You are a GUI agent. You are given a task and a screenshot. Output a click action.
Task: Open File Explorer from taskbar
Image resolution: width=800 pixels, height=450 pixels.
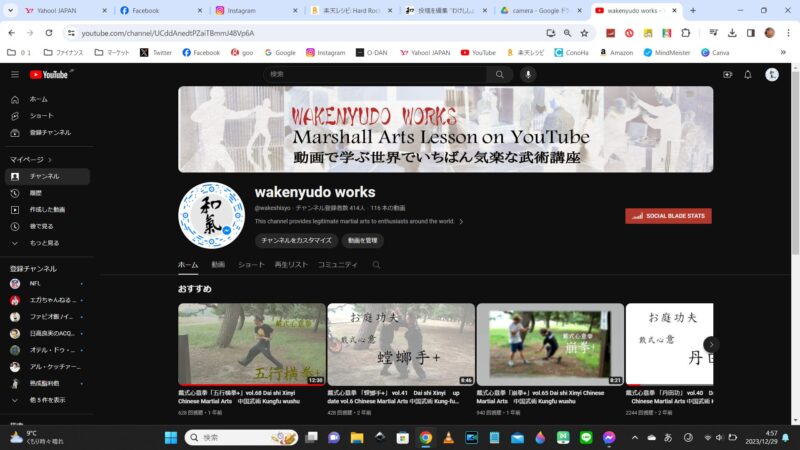coord(357,437)
